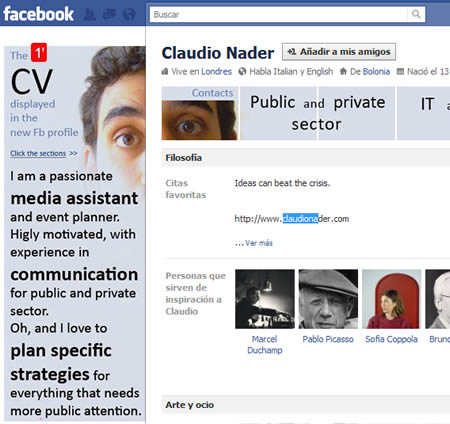
Task: View Sofia Coppola photo thumbnail
Action: pos(391,299)
